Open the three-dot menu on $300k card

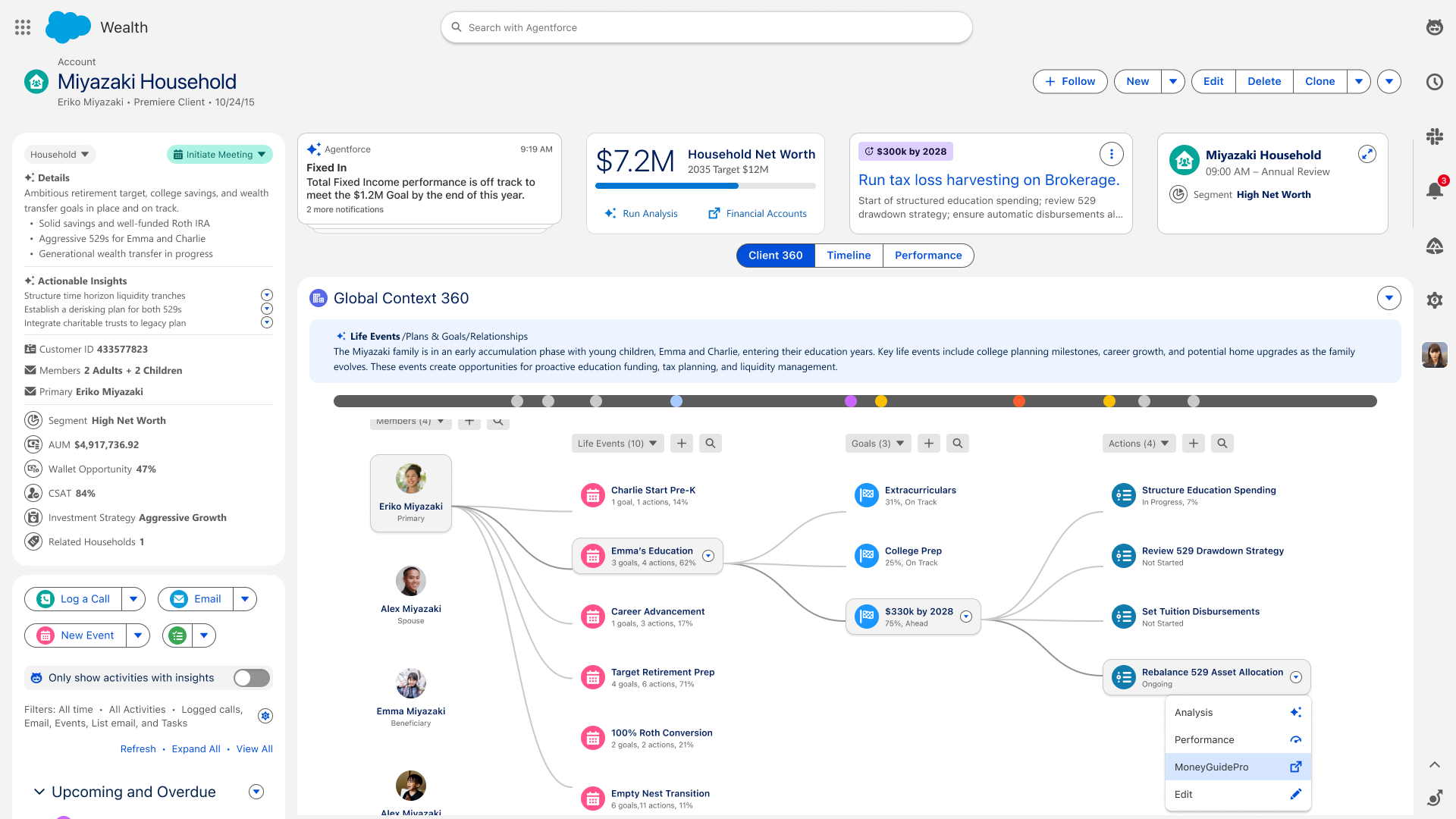[x=1111, y=154]
